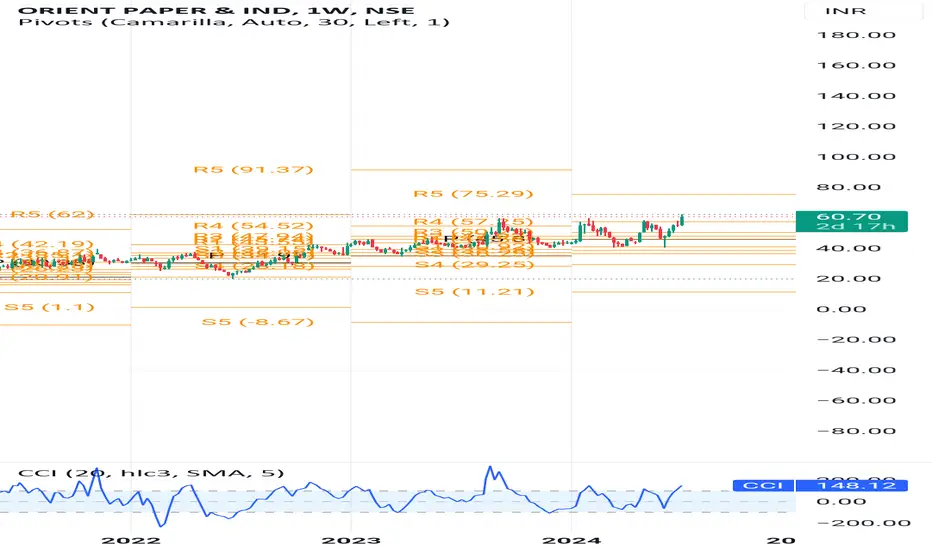Click the 2022 time axis label
The width and height of the screenshot is (932, 550).
[131, 540]
